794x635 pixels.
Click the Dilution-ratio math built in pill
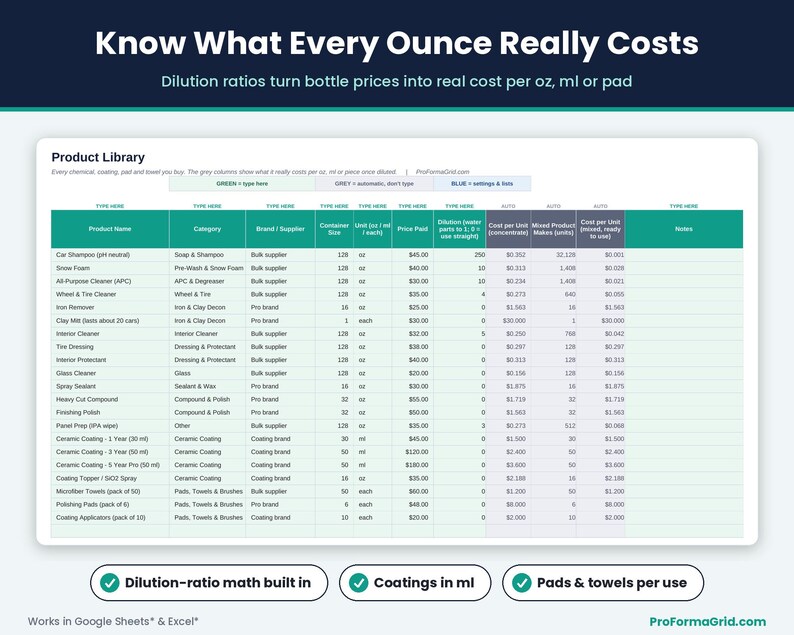coord(209,583)
